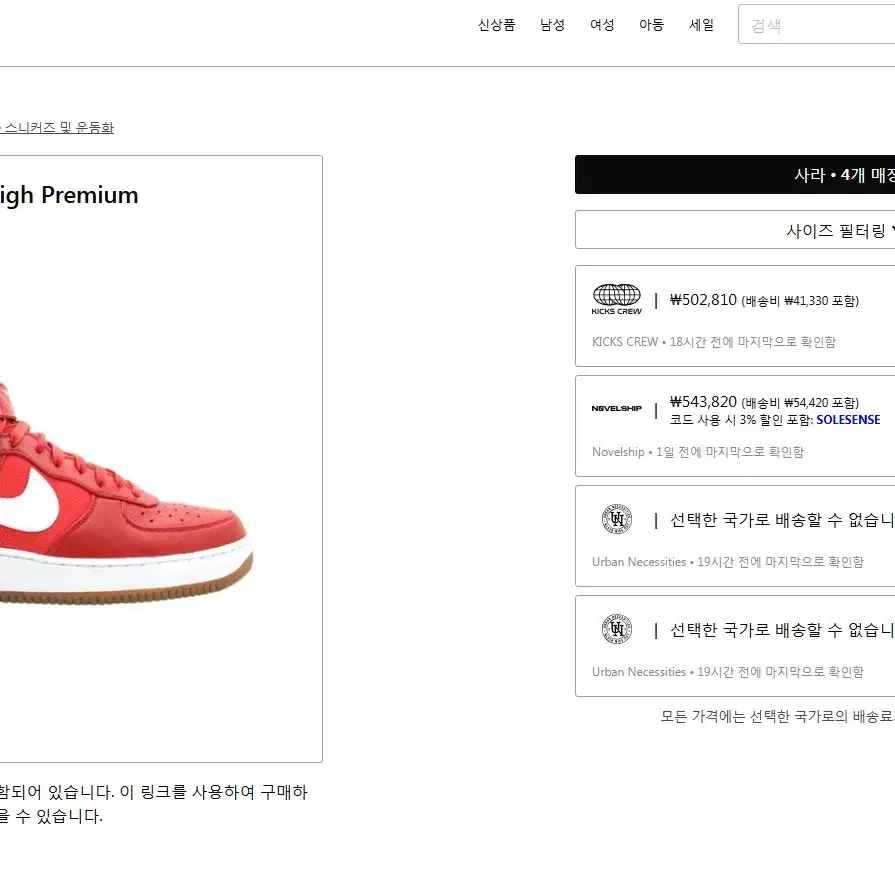Click the first Urban Necessities logo
895x895 pixels.
[616, 519]
